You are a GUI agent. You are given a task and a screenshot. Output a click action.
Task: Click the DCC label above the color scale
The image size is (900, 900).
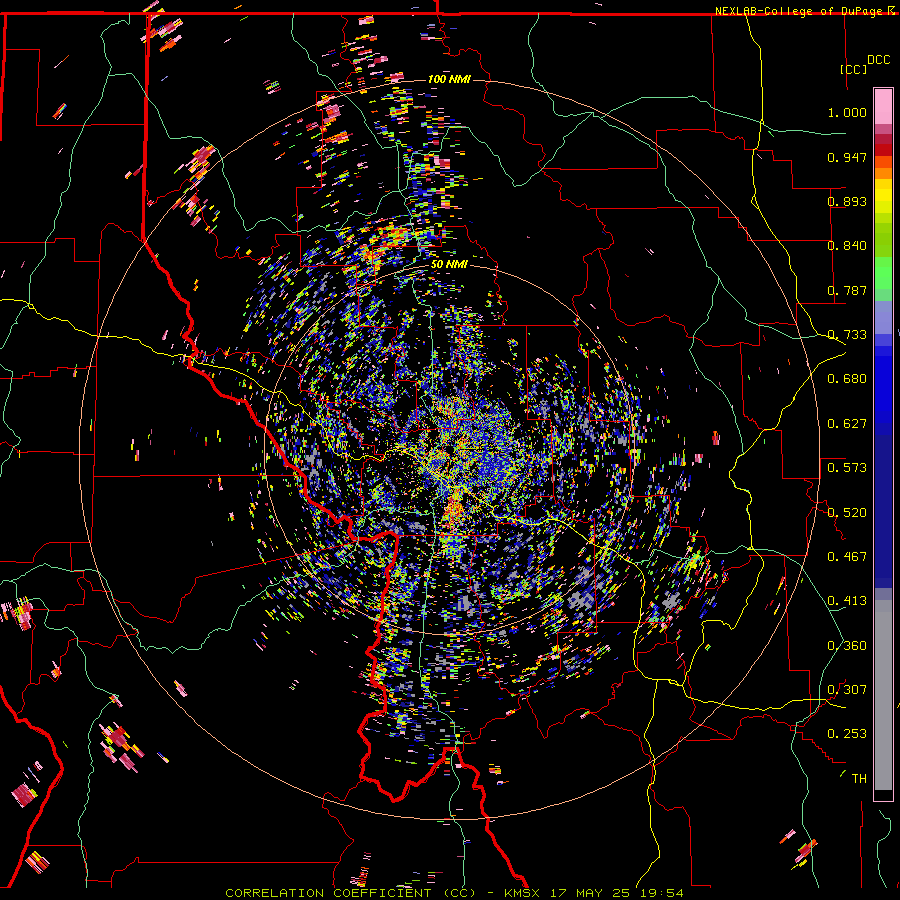pos(878,60)
